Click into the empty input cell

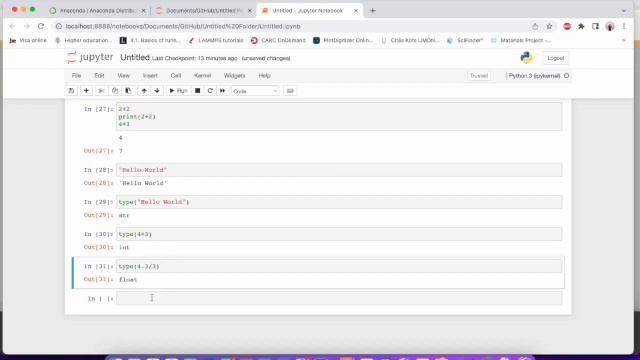click(339, 298)
